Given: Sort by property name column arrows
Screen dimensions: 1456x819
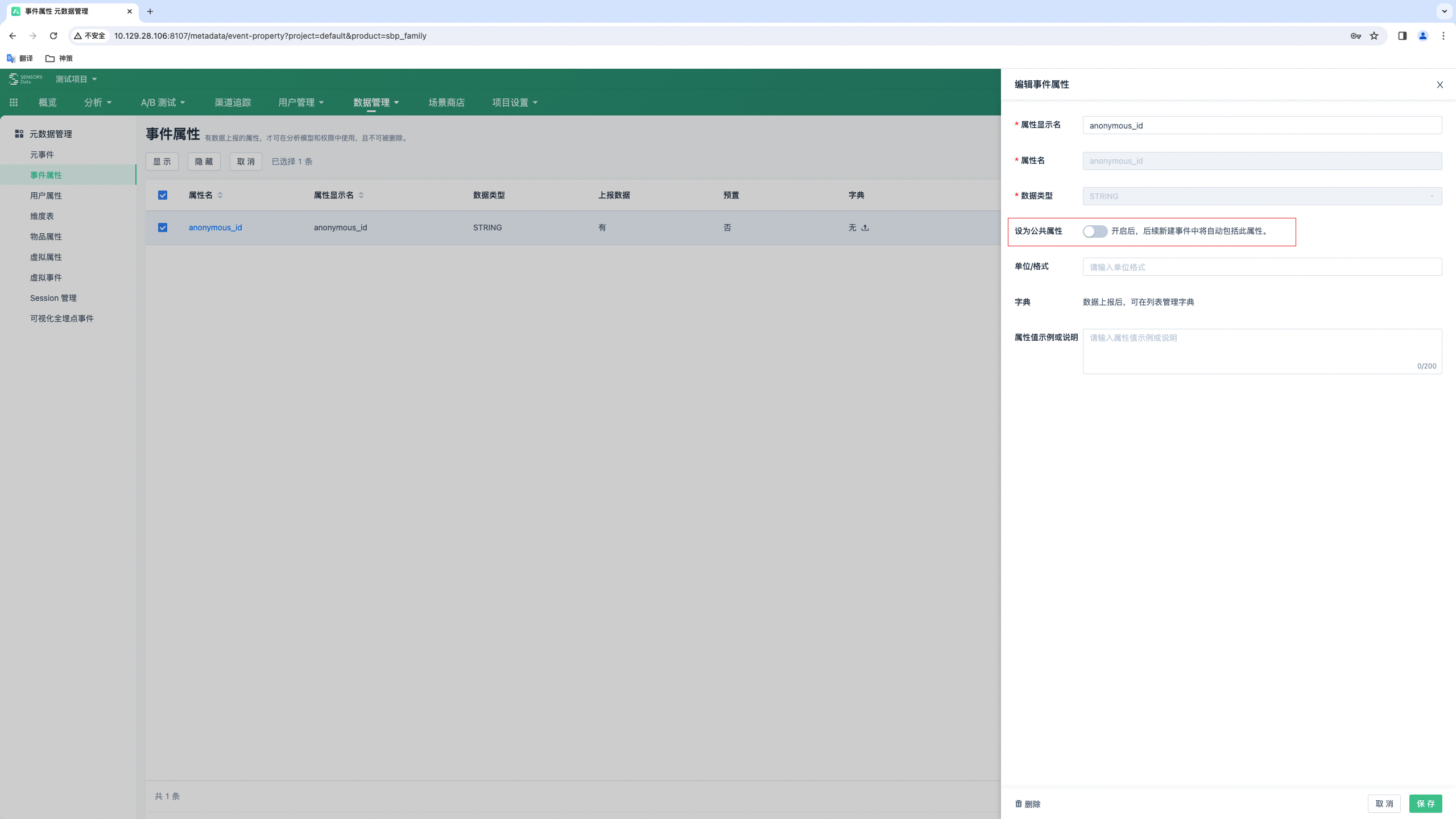Looking at the screenshot, I should 220,195.
